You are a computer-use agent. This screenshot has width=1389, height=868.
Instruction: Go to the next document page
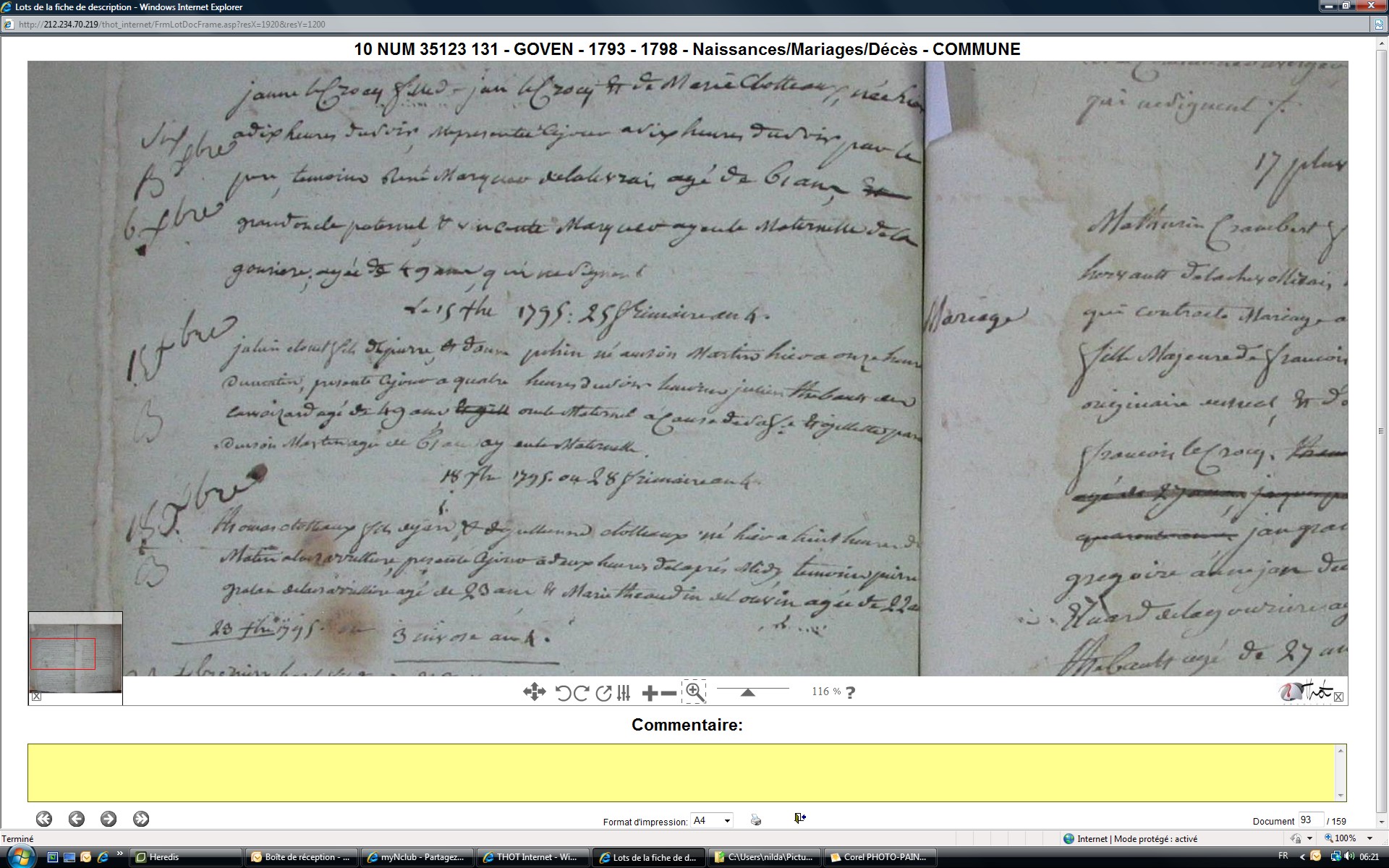point(109,819)
